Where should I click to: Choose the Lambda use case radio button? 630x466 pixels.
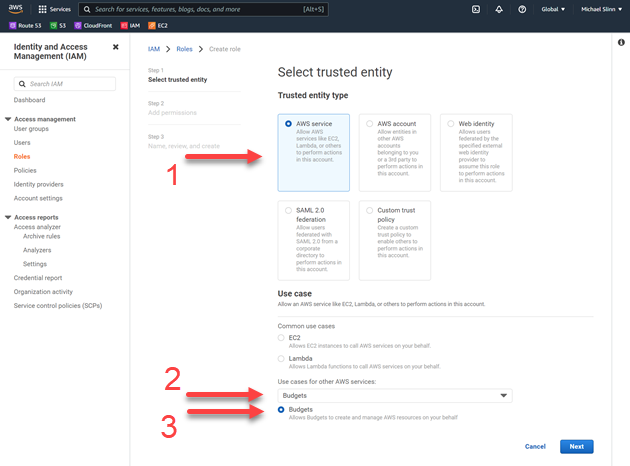click(281, 358)
